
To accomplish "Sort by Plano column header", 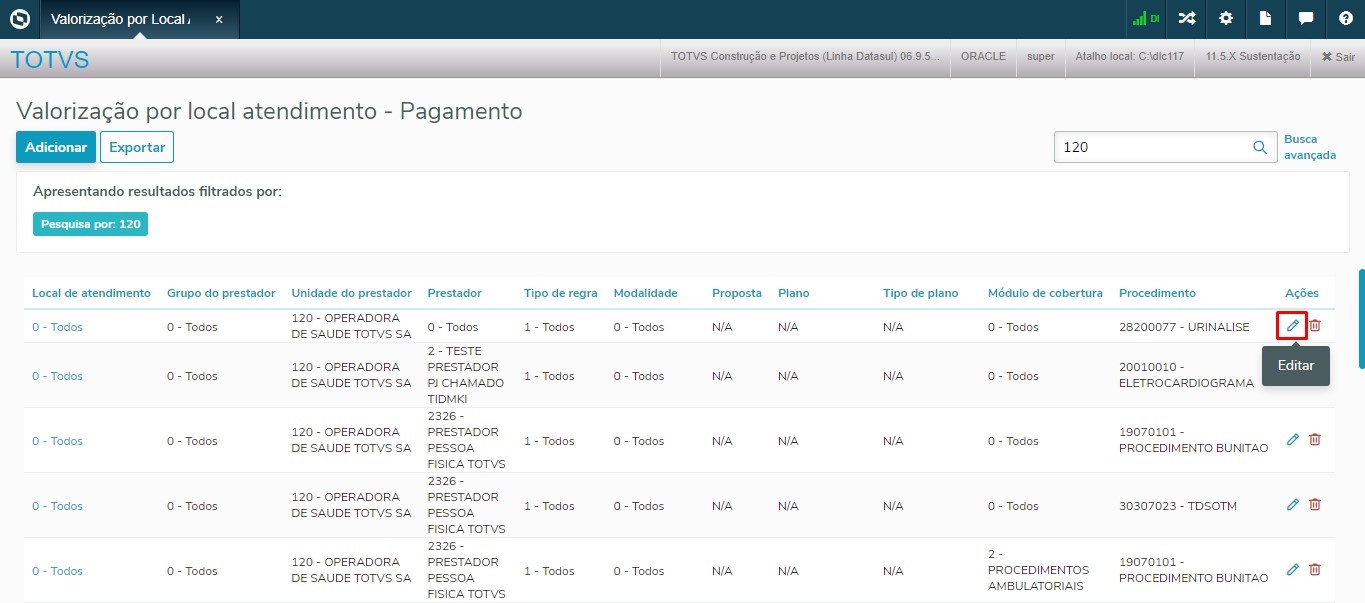I will pyautogui.click(x=794, y=293).
